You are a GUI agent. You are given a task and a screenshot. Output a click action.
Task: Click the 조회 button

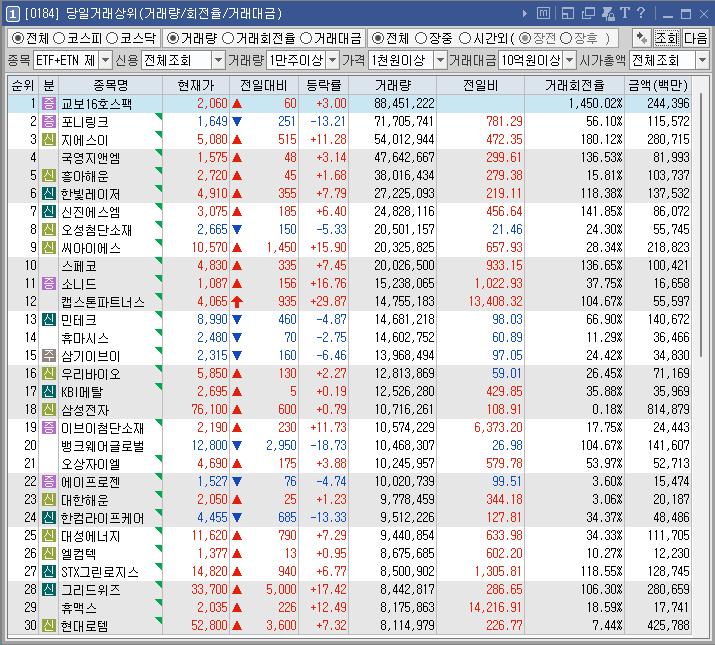[667, 38]
